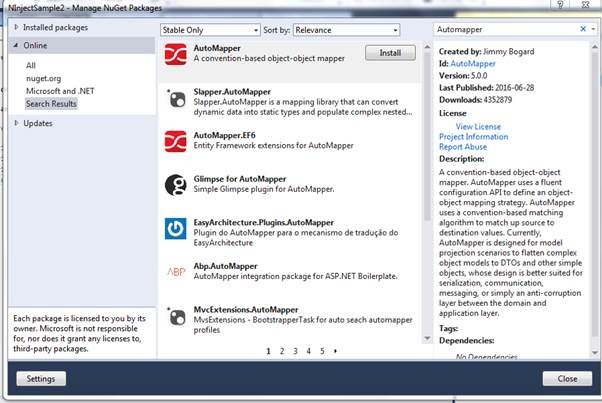Click in the Automapper search field
The width and height of the screenshot is (602, 403).
506,30
